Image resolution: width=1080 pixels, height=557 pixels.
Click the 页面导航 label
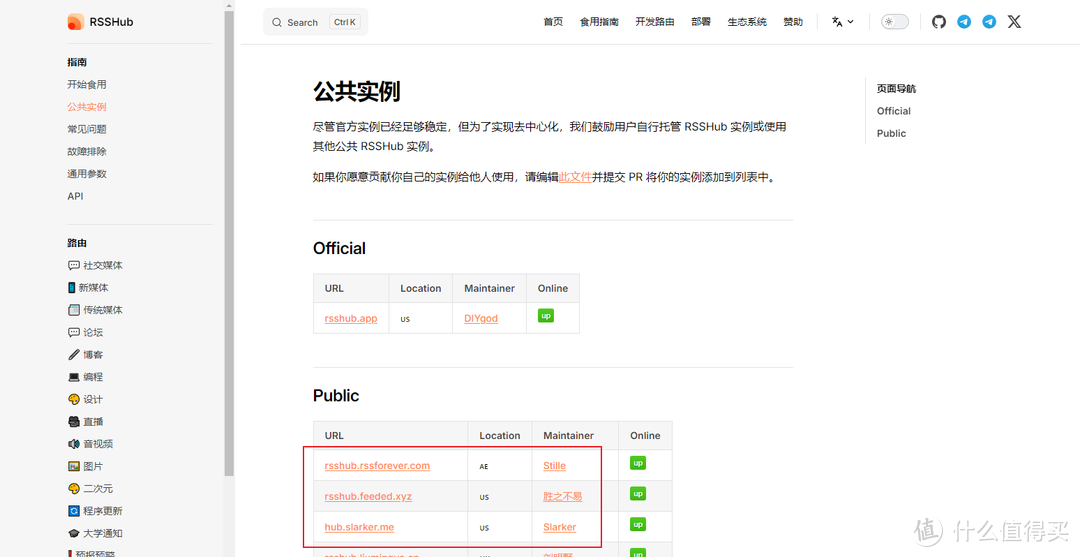896,89
